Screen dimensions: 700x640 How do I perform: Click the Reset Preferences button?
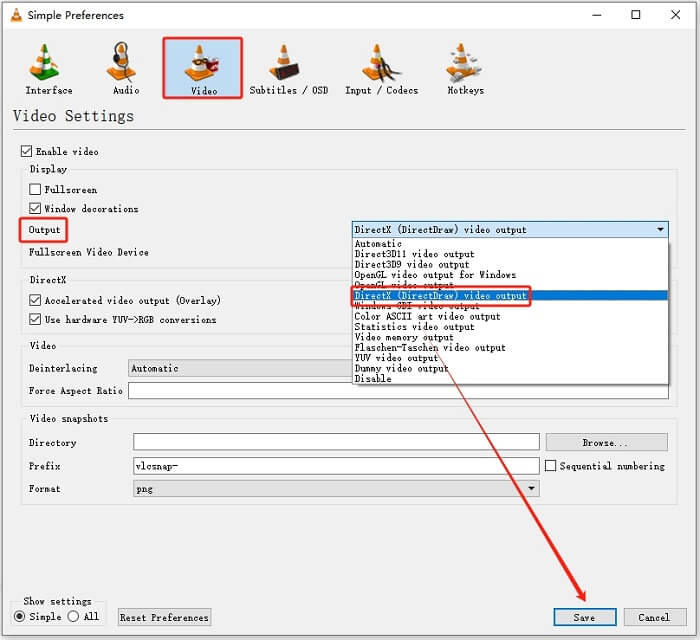point(164,617)
